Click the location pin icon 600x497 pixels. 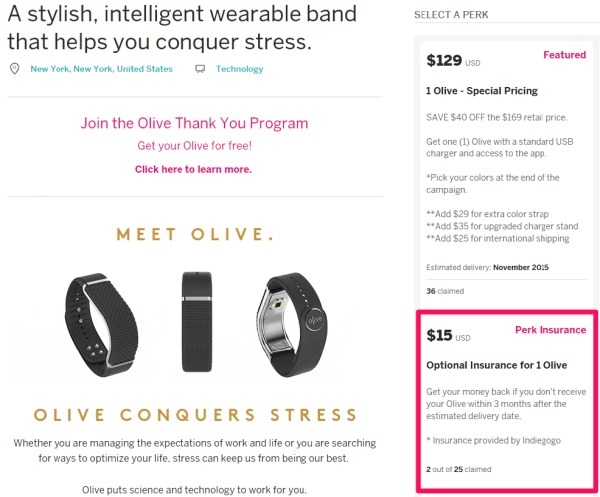coord(14,69)
